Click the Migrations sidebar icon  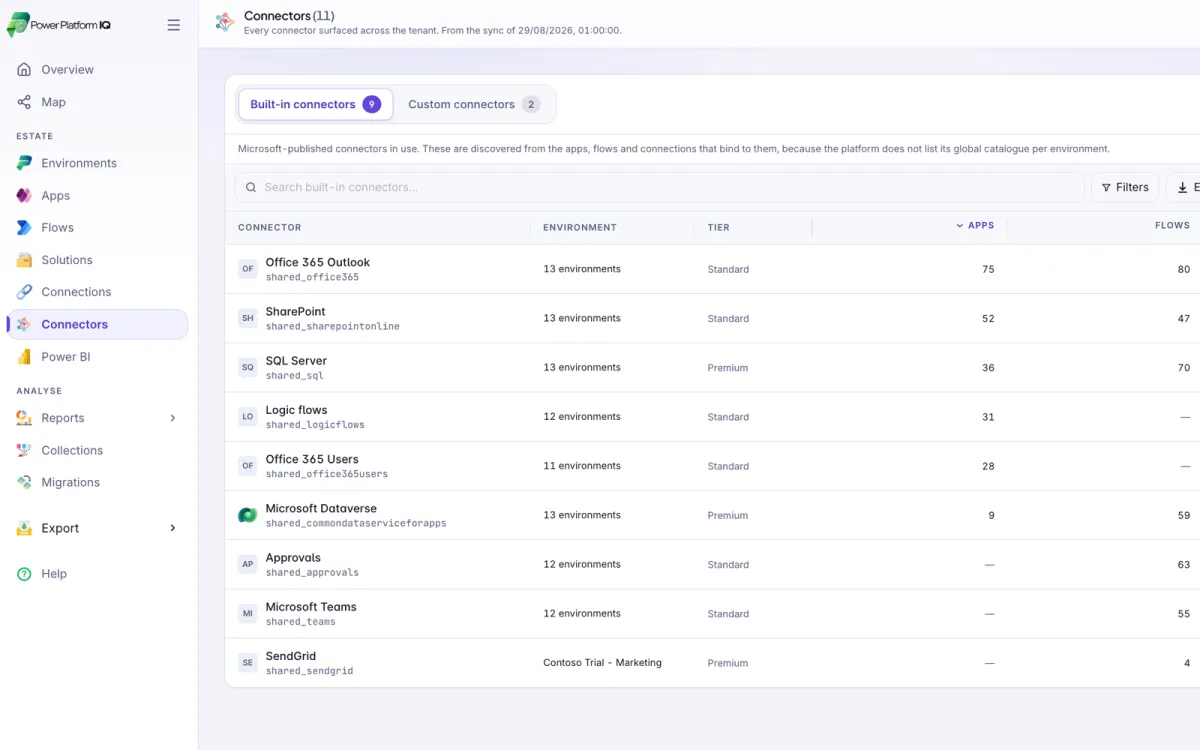tap(24, 482)
